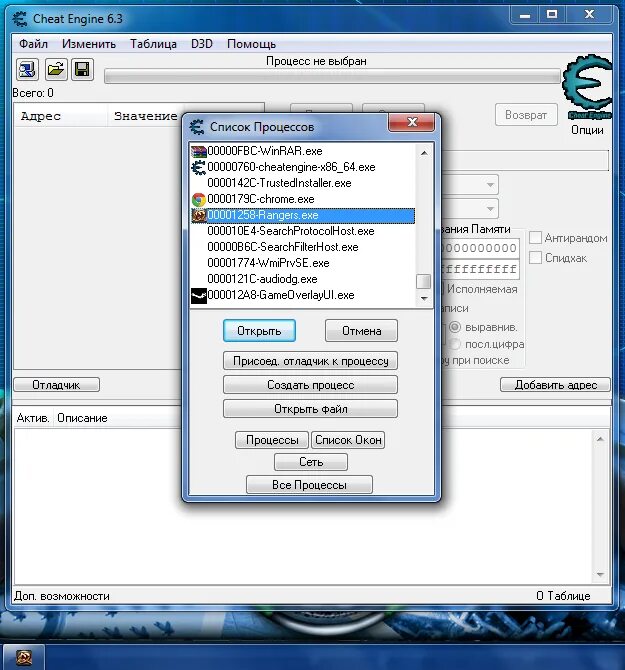Select 00000B6C-SearchFilterHost.exe
Screen dimensions: 625x670
point(302,247)
